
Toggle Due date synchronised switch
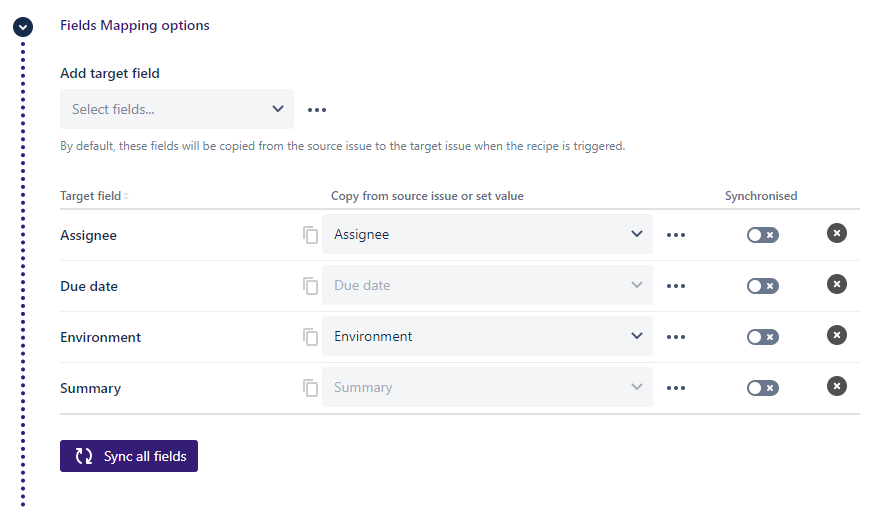click(762, 286)
